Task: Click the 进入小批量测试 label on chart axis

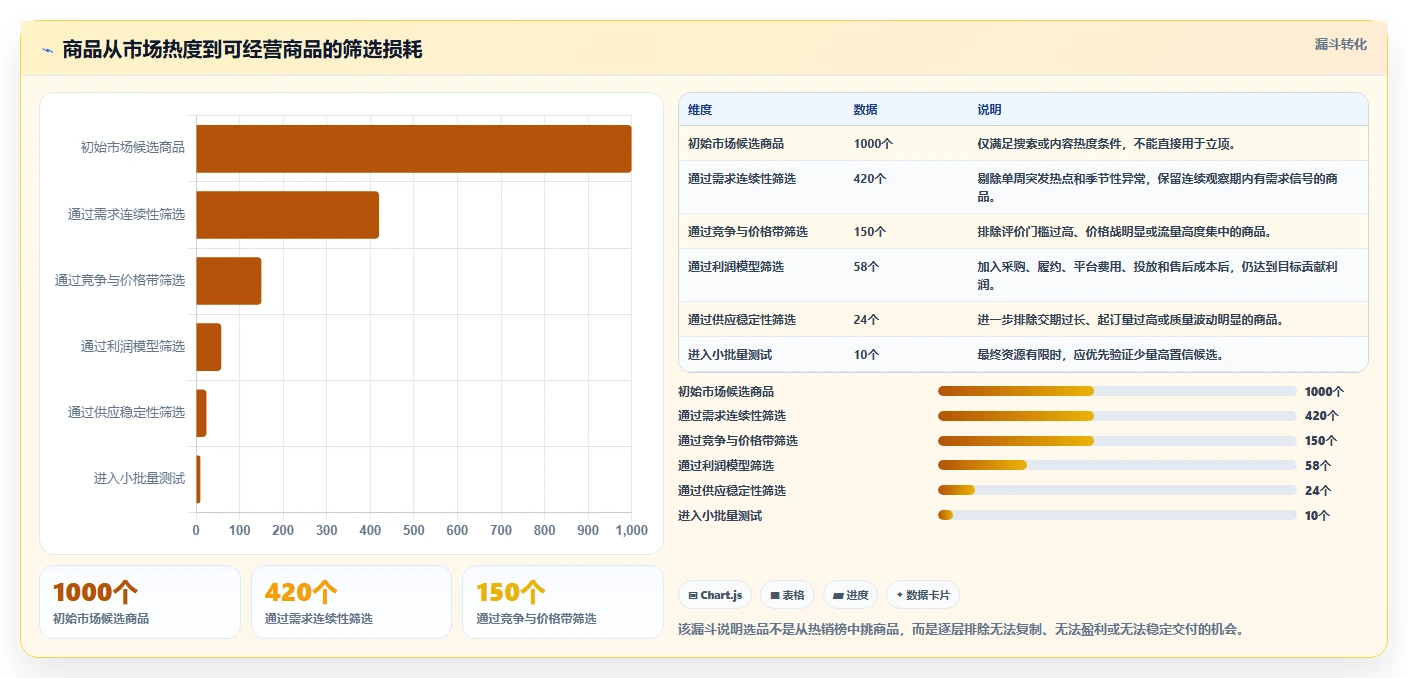Action: [x=139, y=478]
